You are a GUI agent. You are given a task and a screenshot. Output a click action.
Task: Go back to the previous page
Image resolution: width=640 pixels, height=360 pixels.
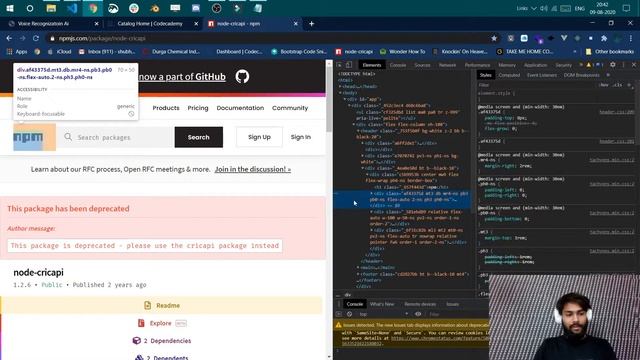pyautogui.click(x=9, y=38)
